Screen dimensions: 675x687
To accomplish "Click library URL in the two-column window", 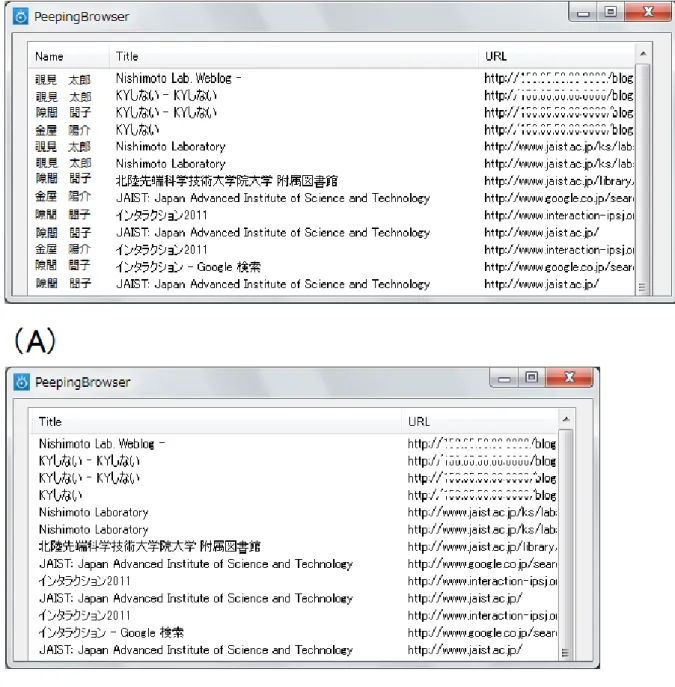I will coord(482,547).
